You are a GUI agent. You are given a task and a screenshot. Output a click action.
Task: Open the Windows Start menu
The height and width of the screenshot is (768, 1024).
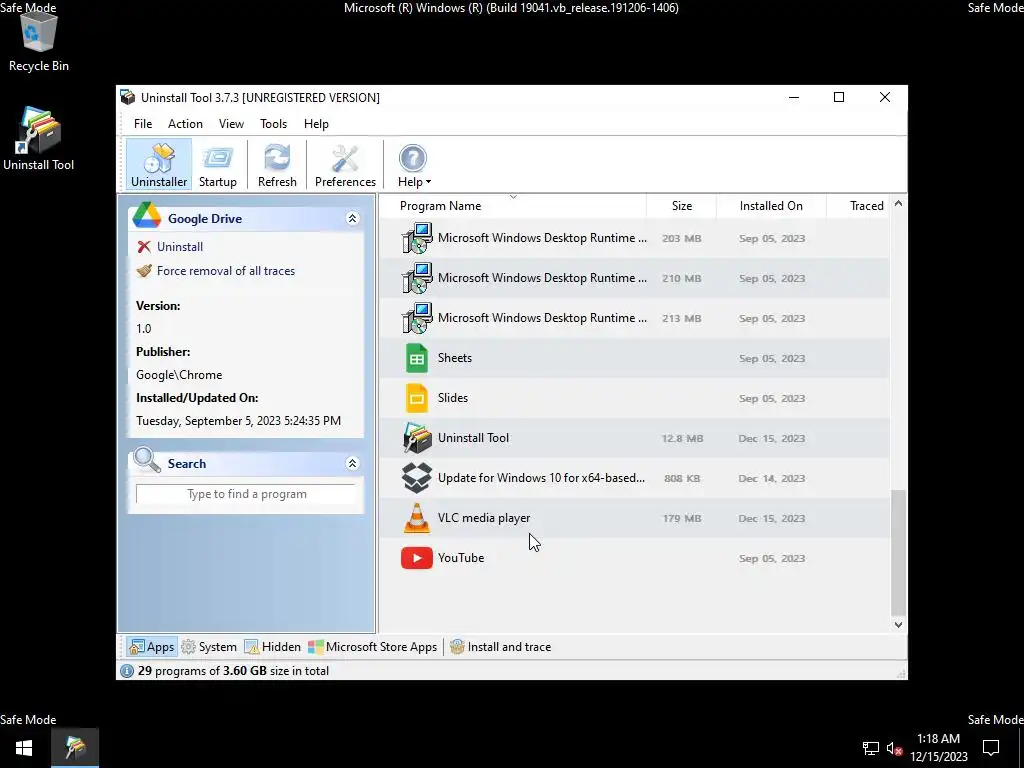(x=24, y=748)
